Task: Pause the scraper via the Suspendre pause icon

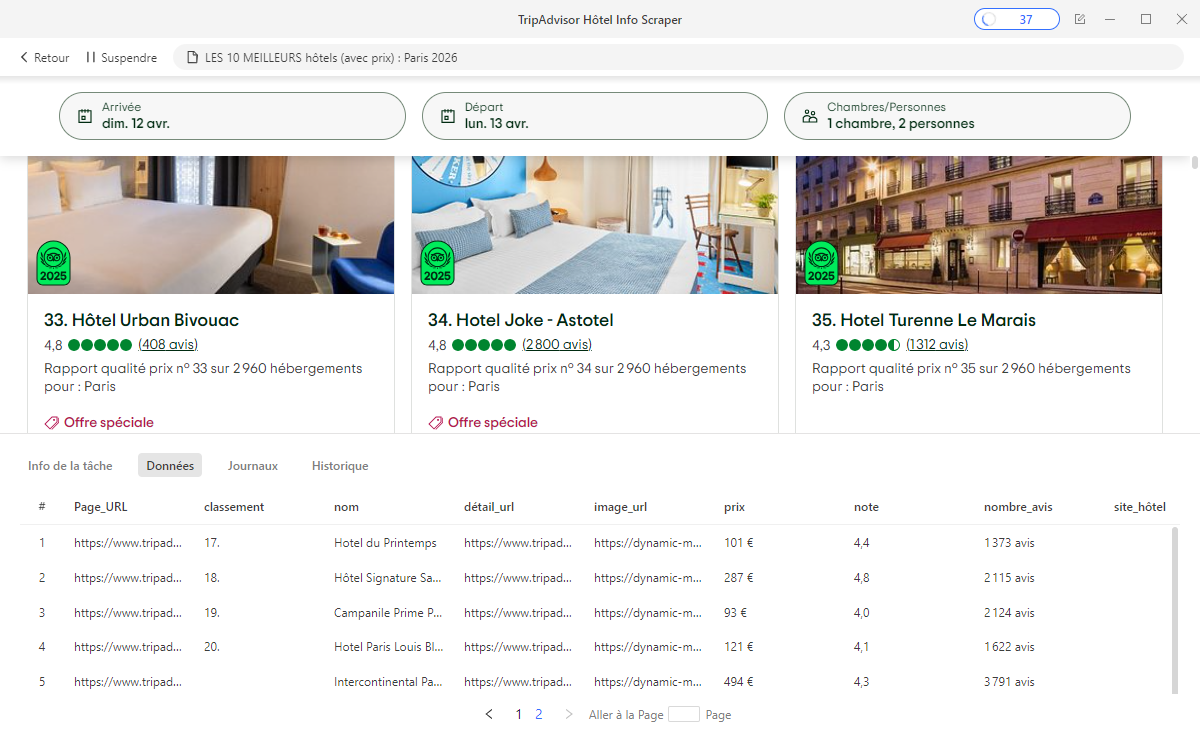Action: [91, 57]
